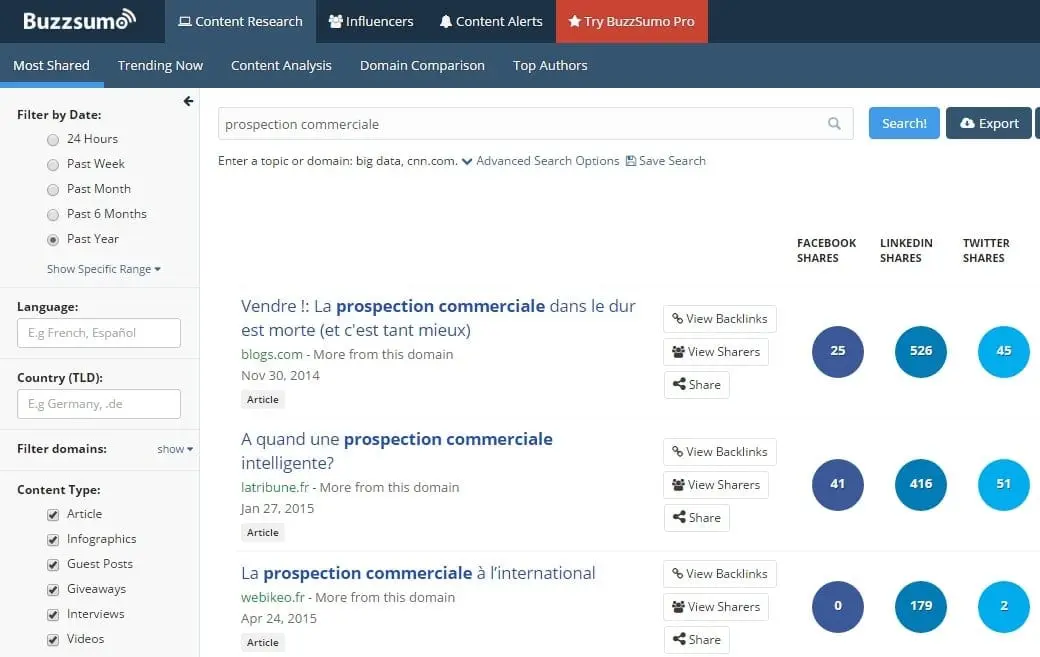Share the blogs.com article
The width and height of the screenshot is (1040, 657).
tap(696, 385)
